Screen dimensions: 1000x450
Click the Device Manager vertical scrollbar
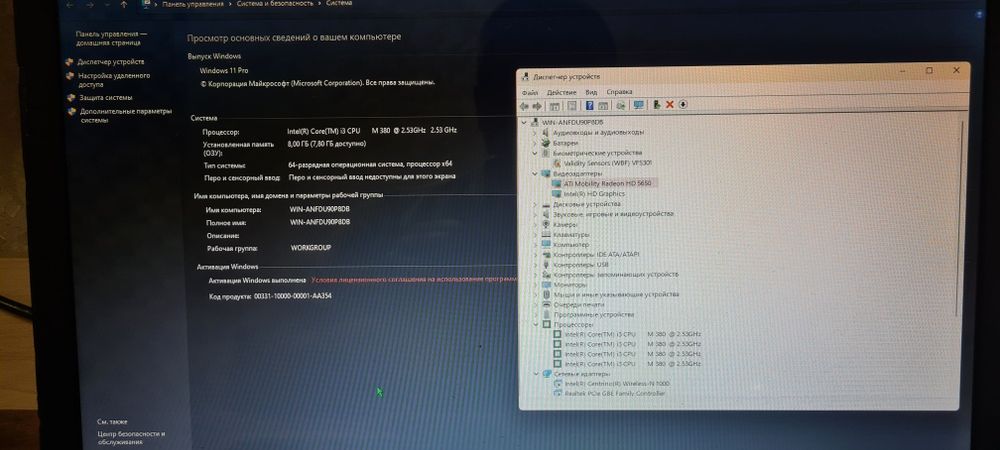pyautogui.click(x=959, y=217)
